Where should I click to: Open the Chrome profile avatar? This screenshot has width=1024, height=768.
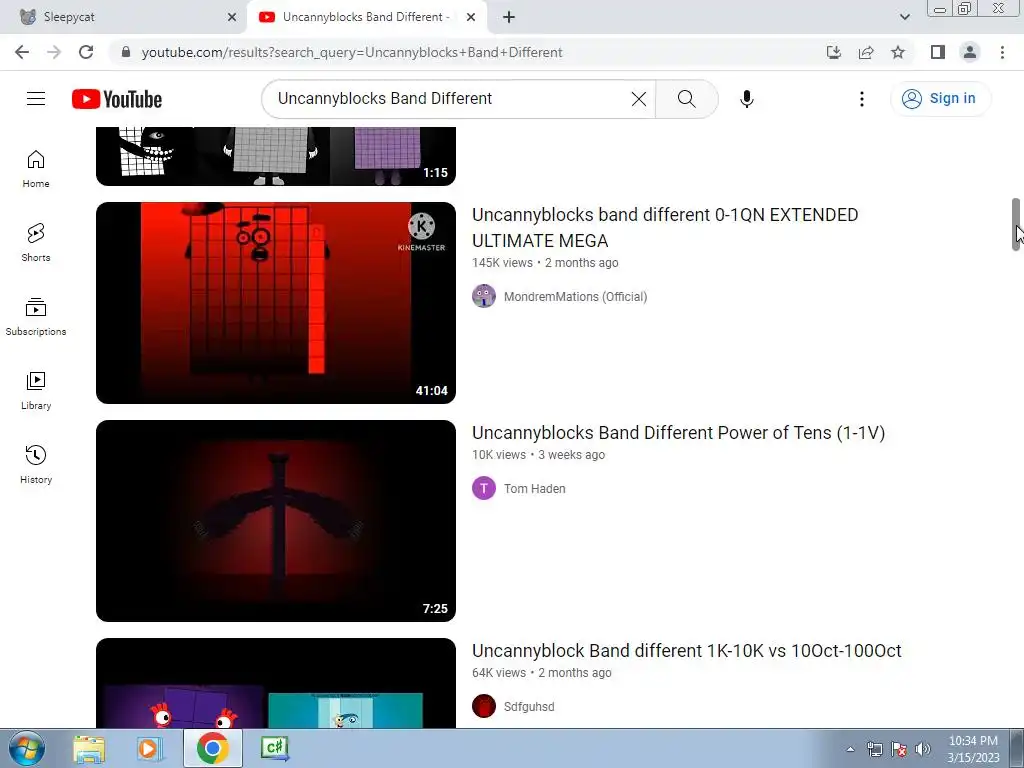click(970, 52)
